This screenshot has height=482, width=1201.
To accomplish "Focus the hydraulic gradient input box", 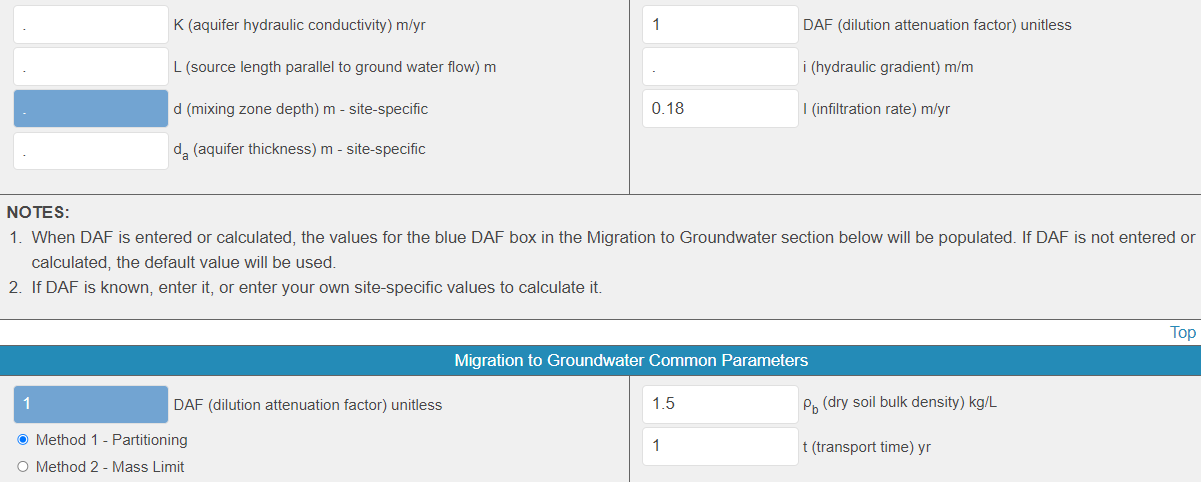I will pos(720,67).
